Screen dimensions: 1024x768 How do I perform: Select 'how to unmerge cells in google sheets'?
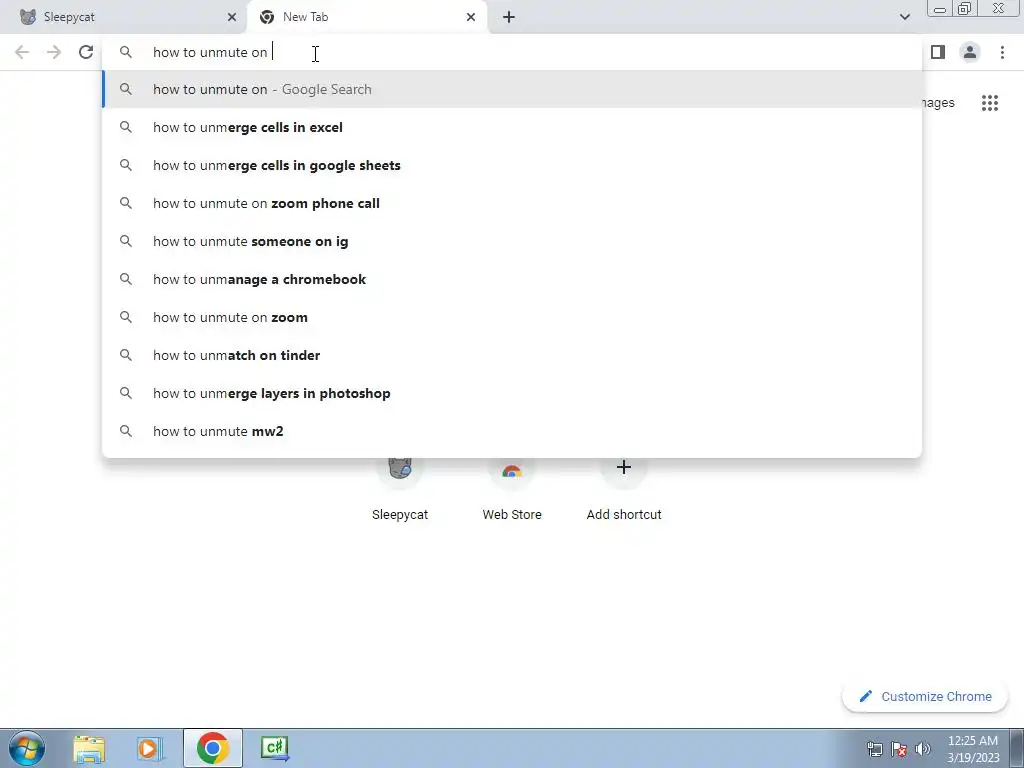512,165
